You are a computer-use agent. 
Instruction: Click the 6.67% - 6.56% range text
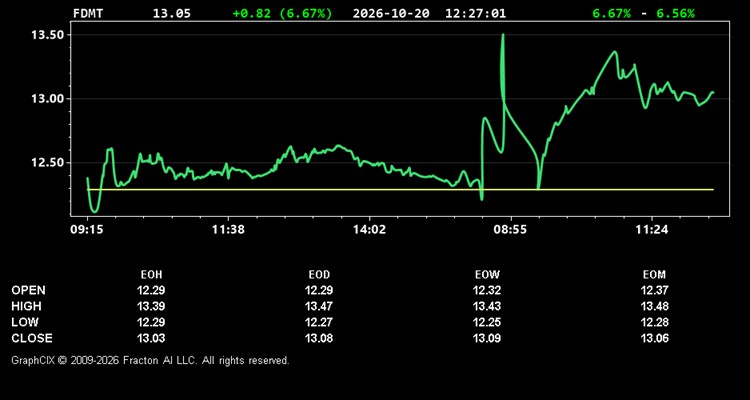pyautogui.click(x=643, y=13)
